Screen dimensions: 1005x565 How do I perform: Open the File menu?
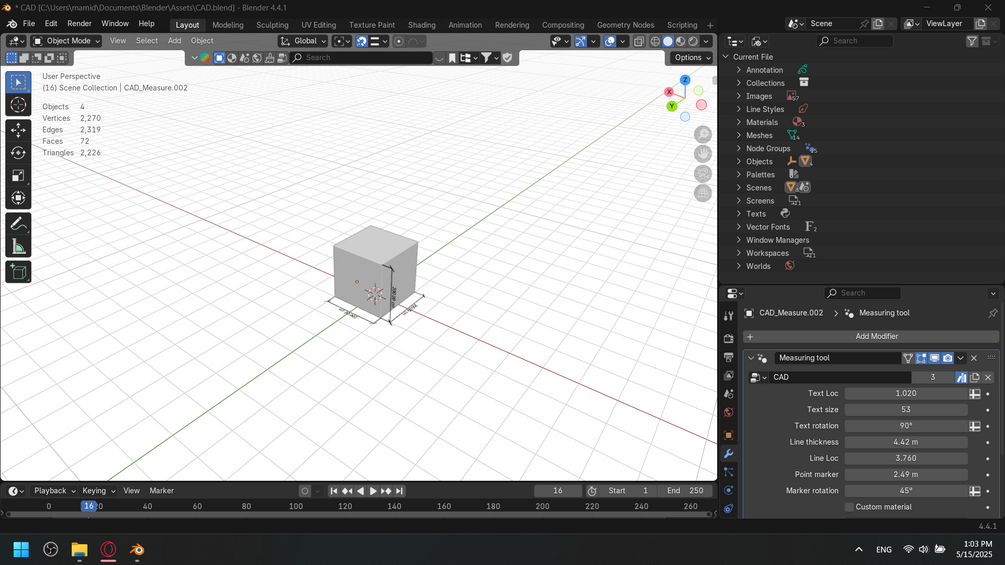pos(29,24)
